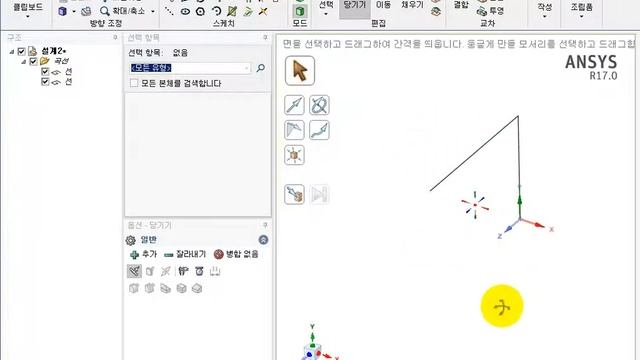The height and width of the screenshot is (360, 640).
Task: Select the sweep tool guide icon
Action: pyautogui.click(x=319, y=130)
